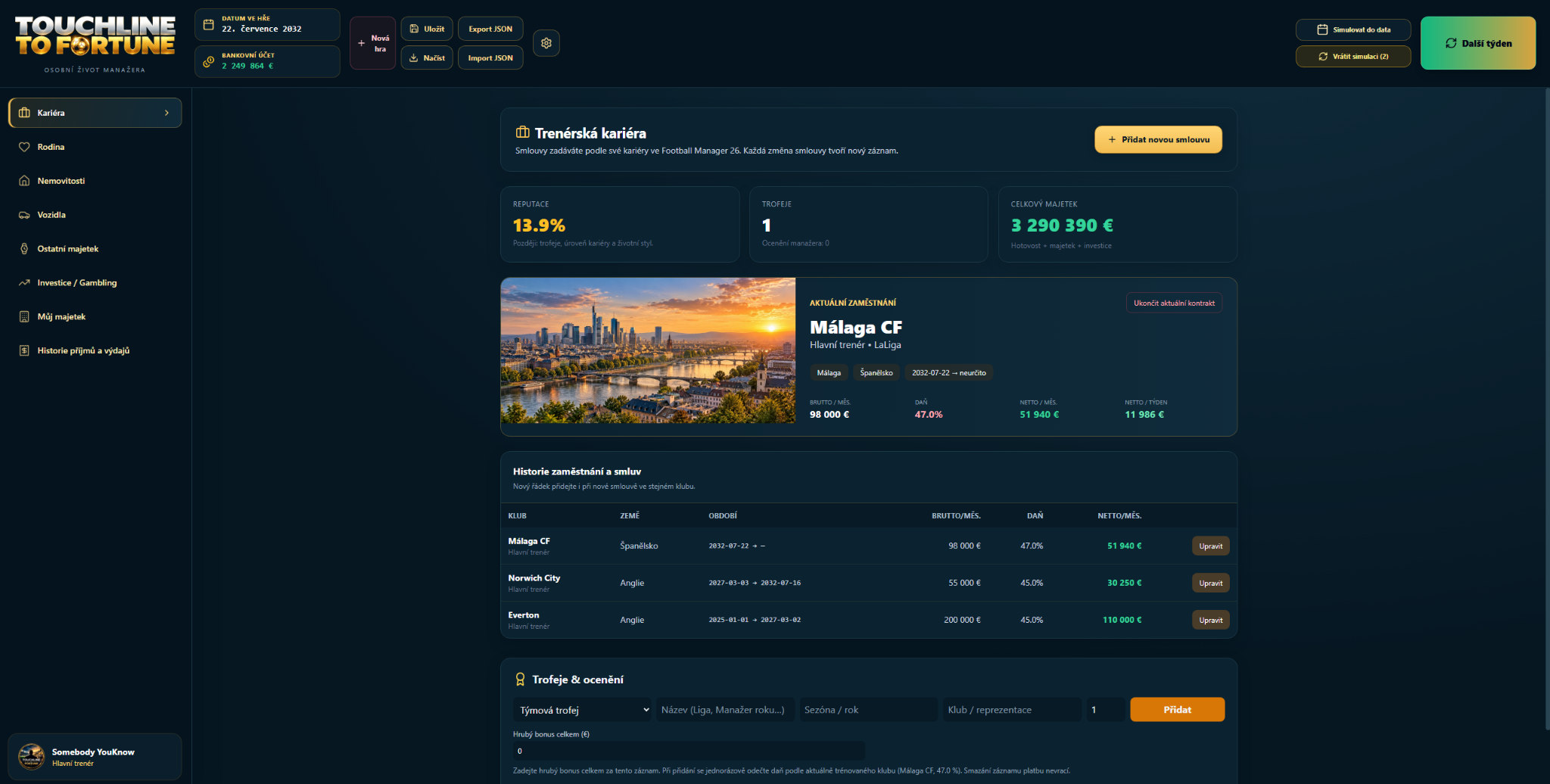
Task: Open settings gear icon in top bar
Action: click(x=546, y=43)
